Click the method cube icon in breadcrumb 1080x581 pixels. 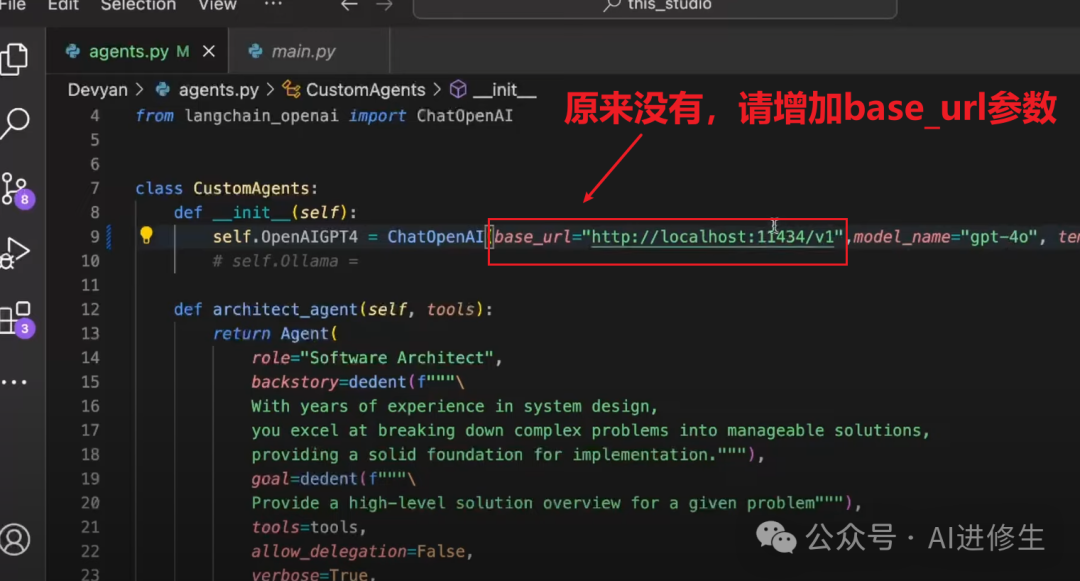click(x=458, y=89)
